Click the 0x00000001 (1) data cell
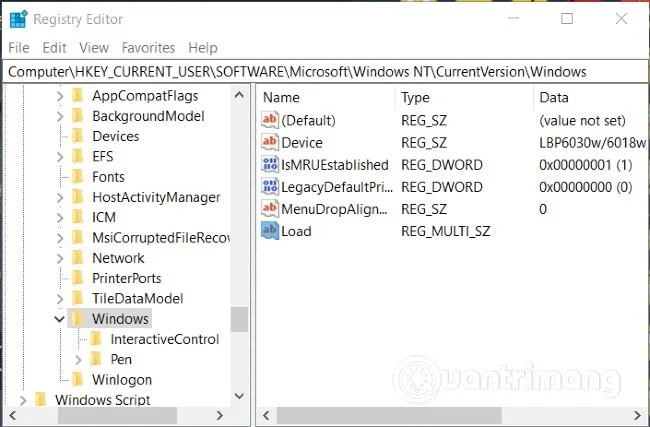 coord(585,165)
